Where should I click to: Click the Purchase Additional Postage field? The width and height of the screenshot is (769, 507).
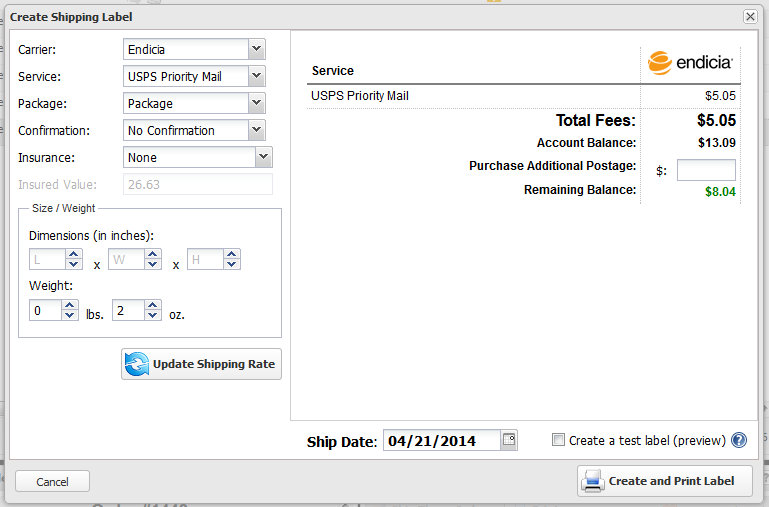click(706, 170)
